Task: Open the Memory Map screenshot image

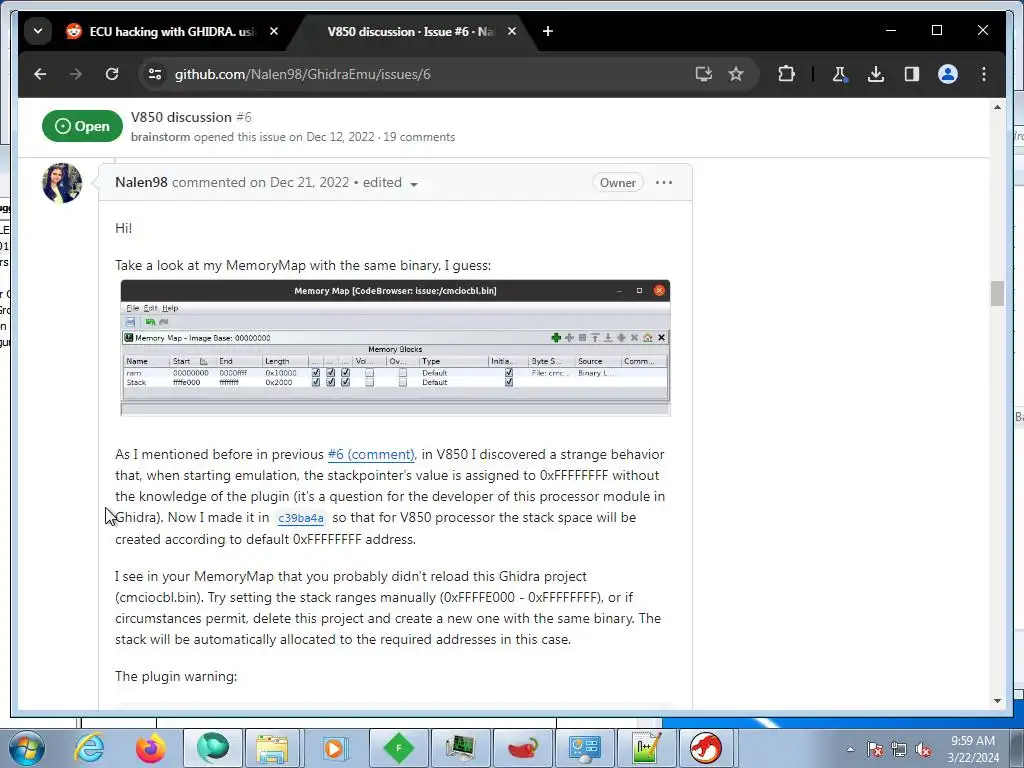Action: 395,348
